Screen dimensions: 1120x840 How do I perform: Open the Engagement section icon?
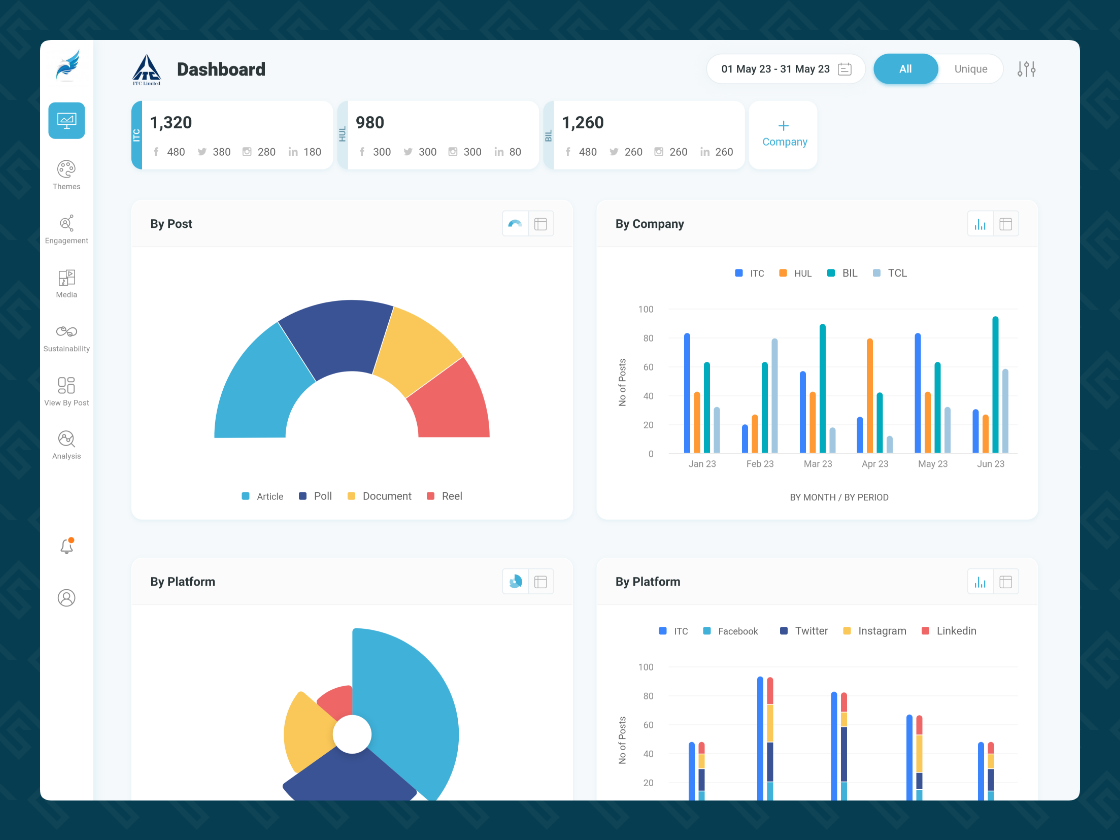click(66, 224)
